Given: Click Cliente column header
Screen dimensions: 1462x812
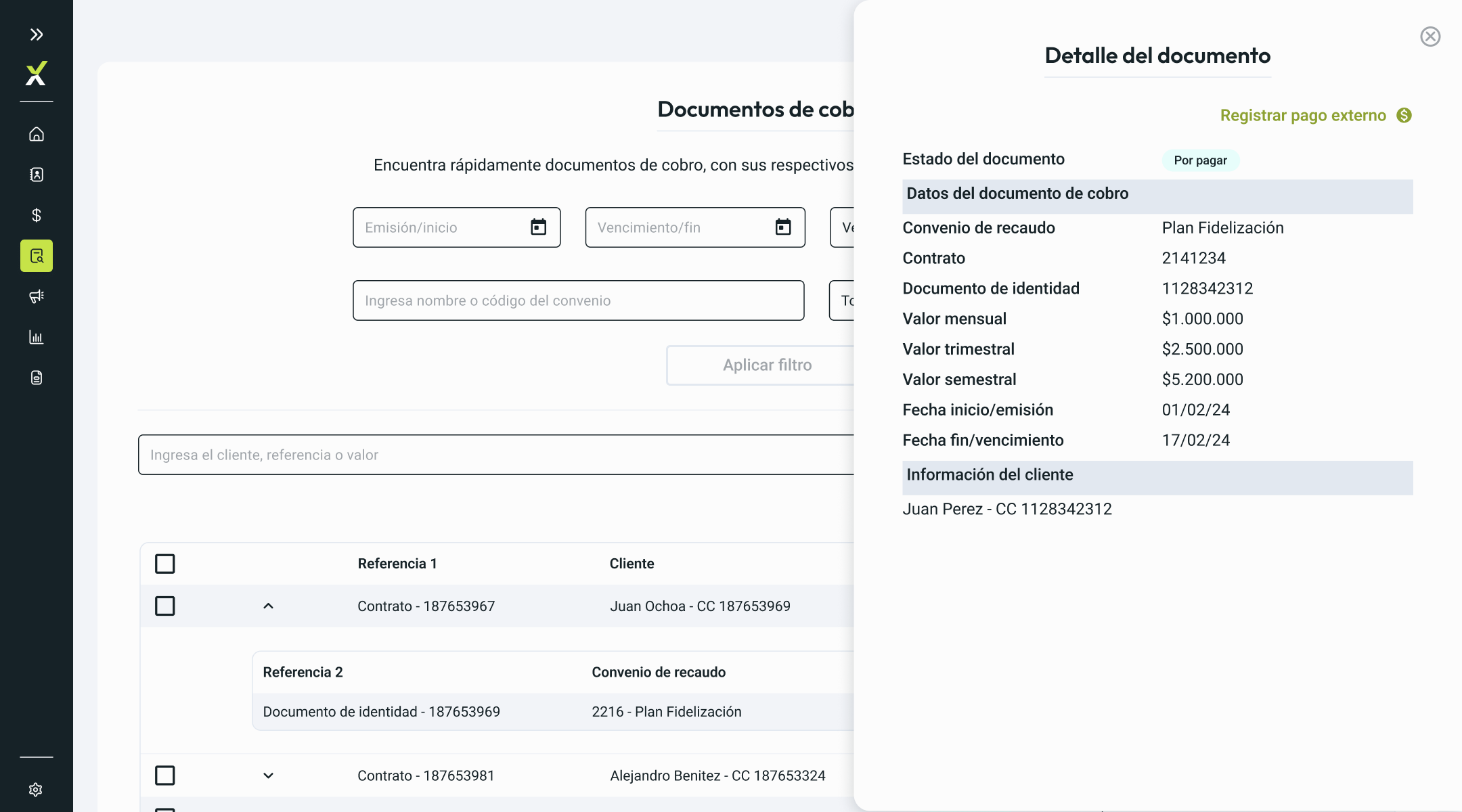Looking at the screenshot, I should tap(632, 564).
